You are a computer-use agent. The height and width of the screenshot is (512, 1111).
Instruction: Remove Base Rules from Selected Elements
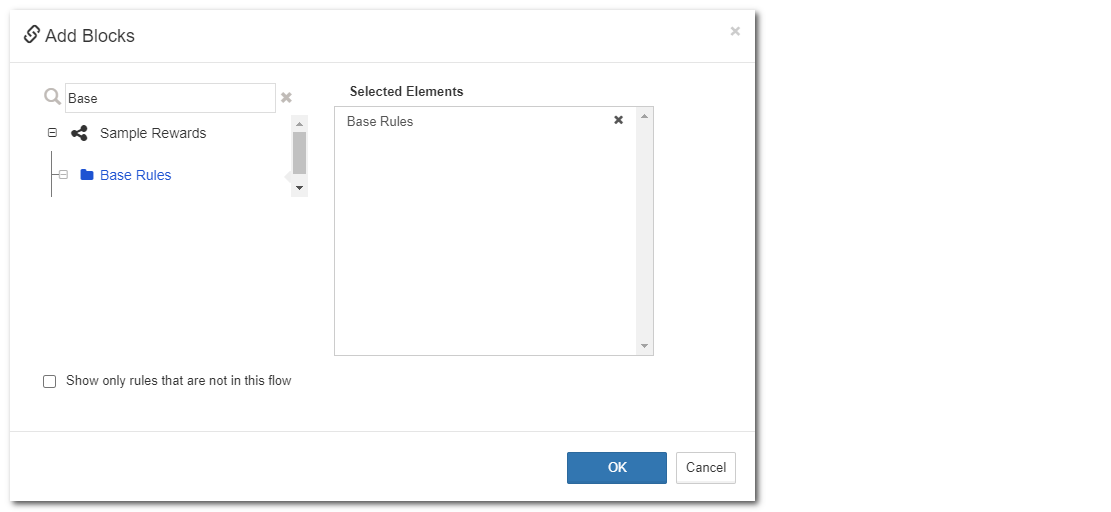point(618,120)
